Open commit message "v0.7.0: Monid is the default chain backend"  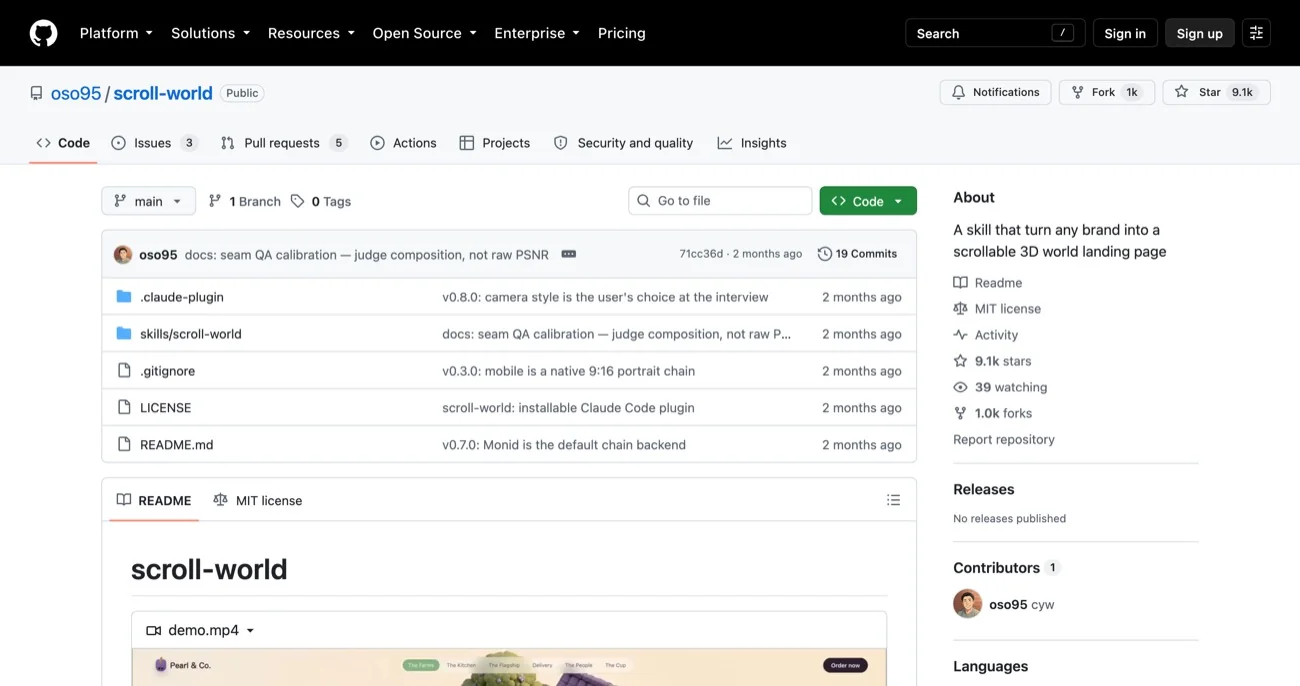(x=564, y=445)
